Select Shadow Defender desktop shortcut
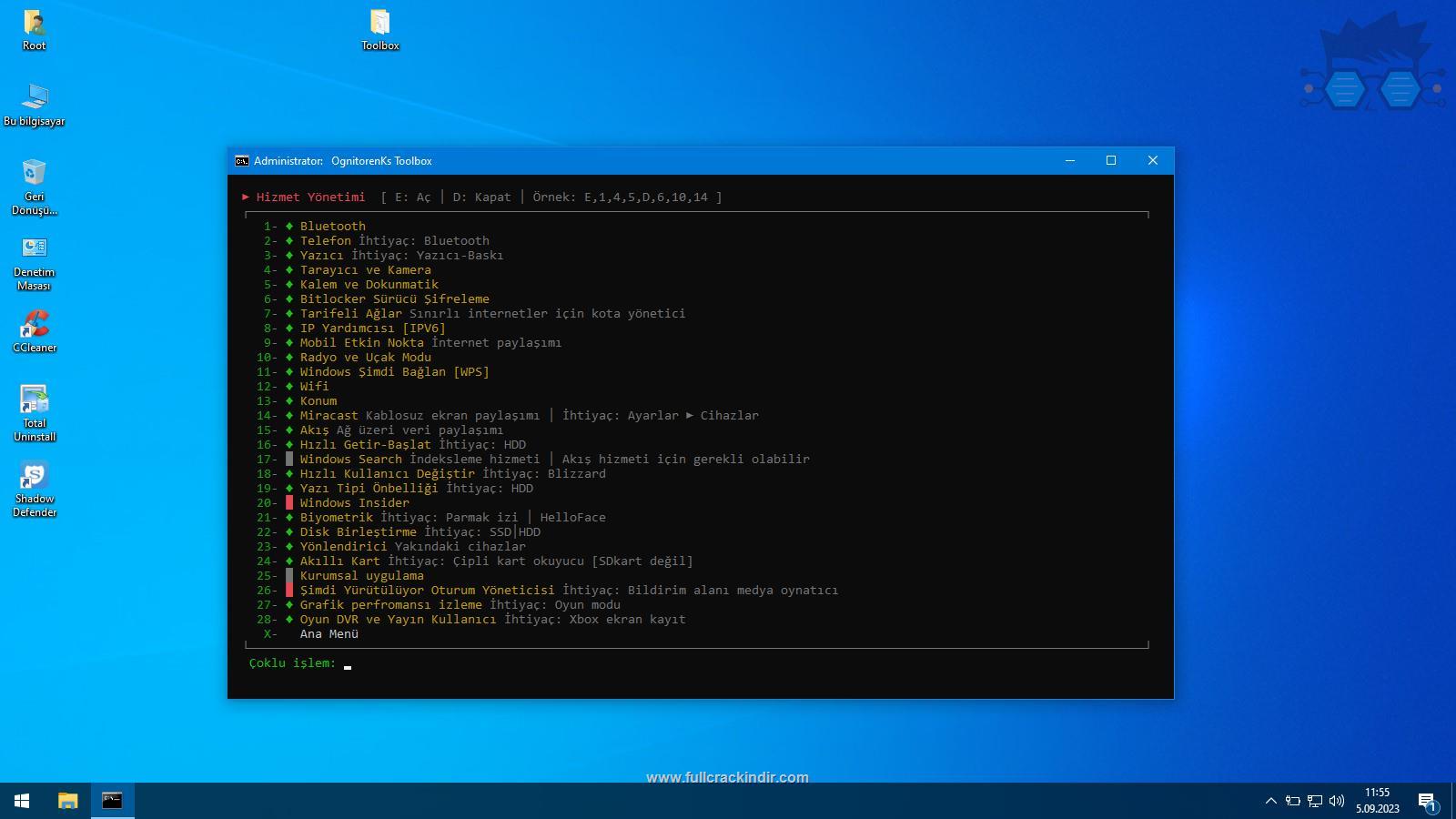The image size is (1456, 819). pos(34,489)
